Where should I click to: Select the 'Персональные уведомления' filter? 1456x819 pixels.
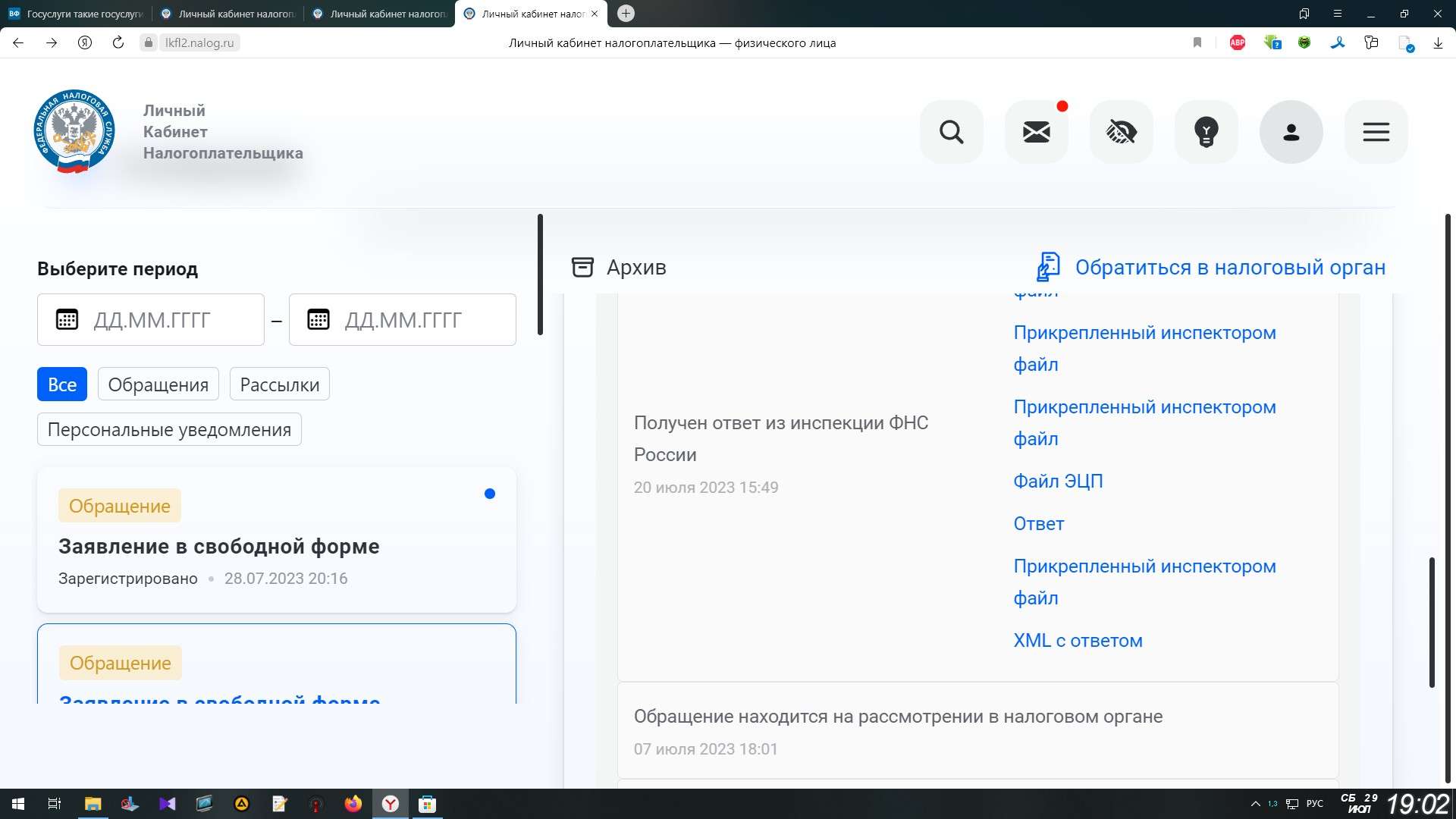[169, 429]
